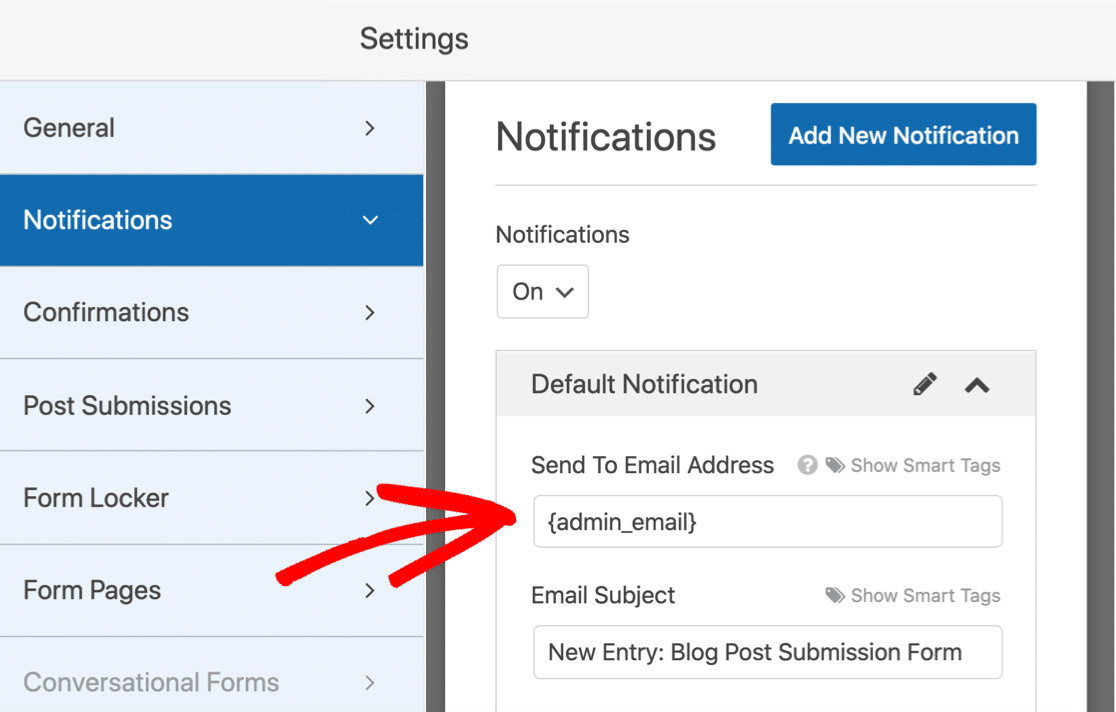Open the General settings section

tap(211, 128)
